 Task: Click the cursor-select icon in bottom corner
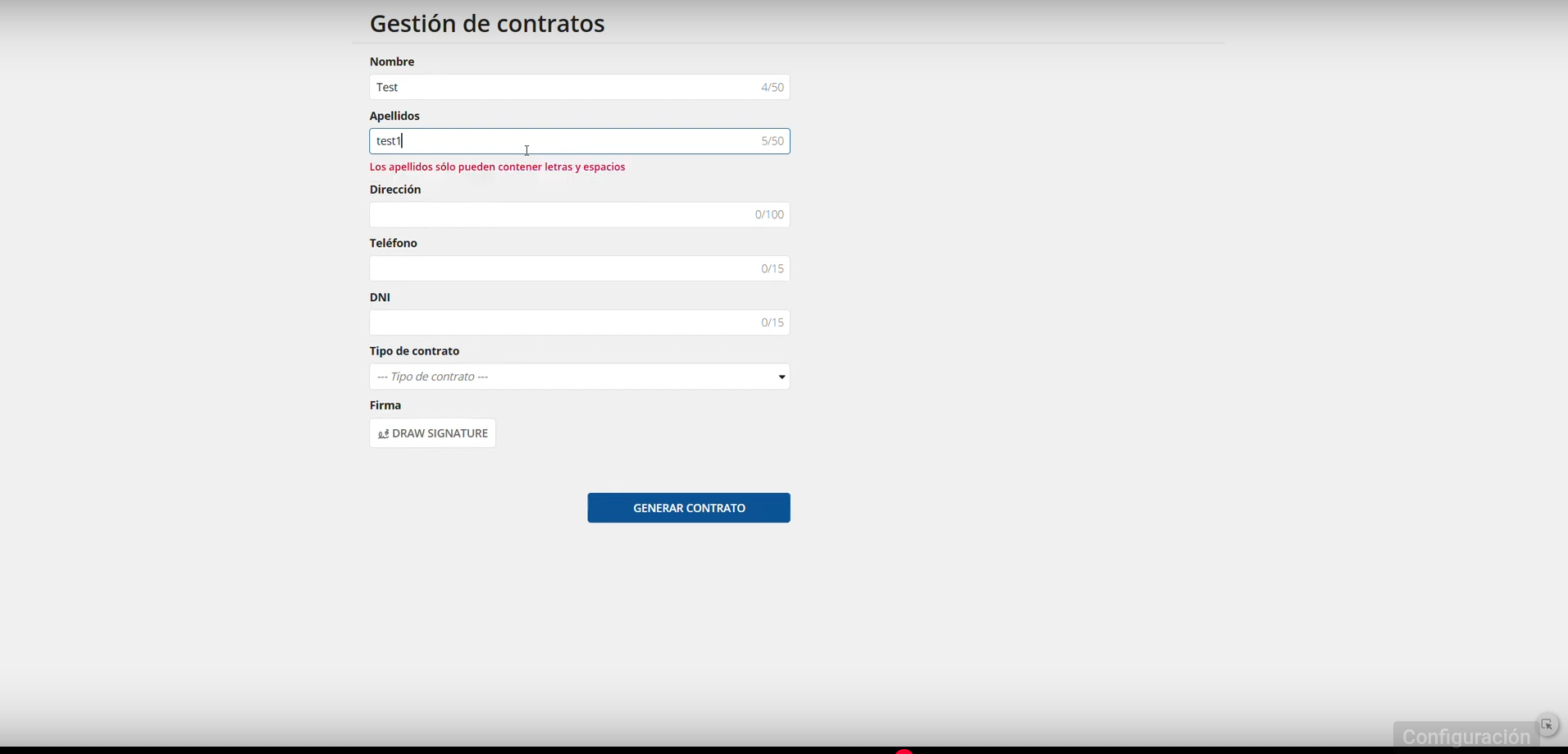(x=1547, y=725)
